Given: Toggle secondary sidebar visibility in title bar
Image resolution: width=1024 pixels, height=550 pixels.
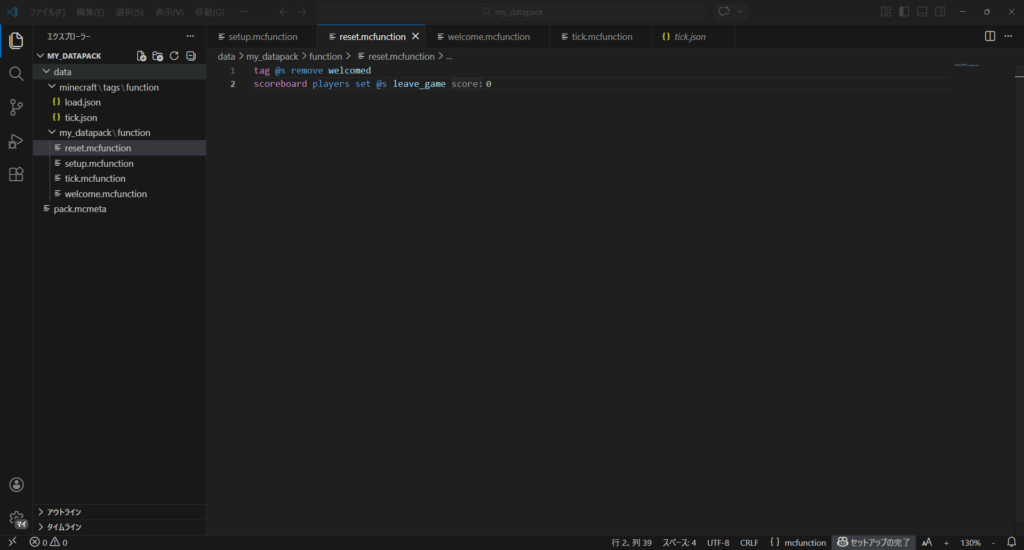Looking at the screenshot, I should (x=940, y=11).
